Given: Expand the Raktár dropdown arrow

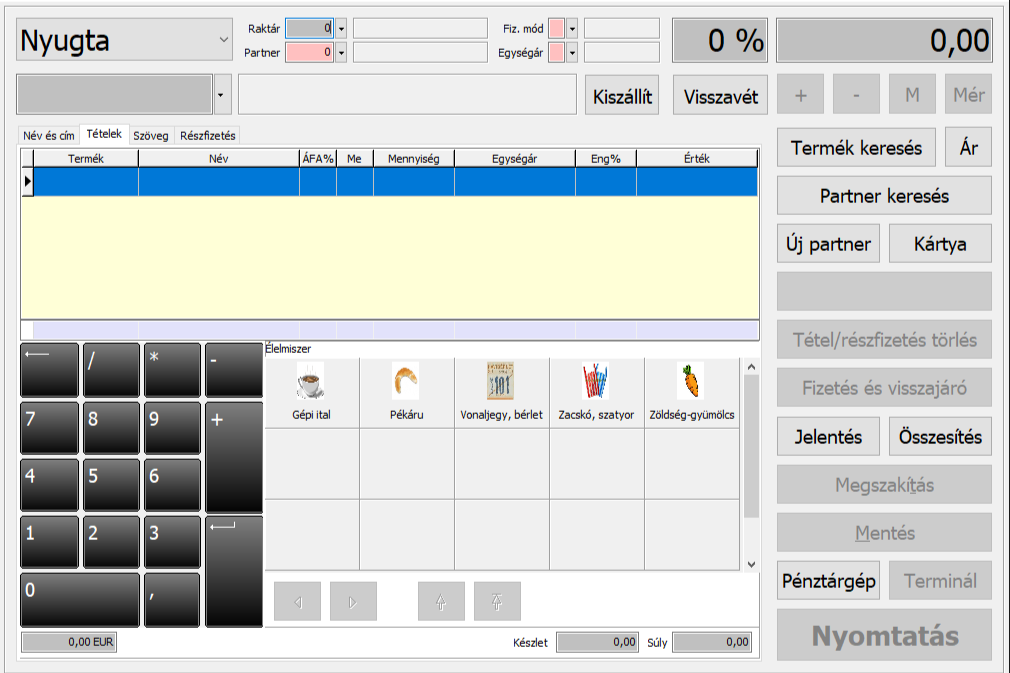Looking at the screenshot, I should pyautogui.click(x=341, y=29).
